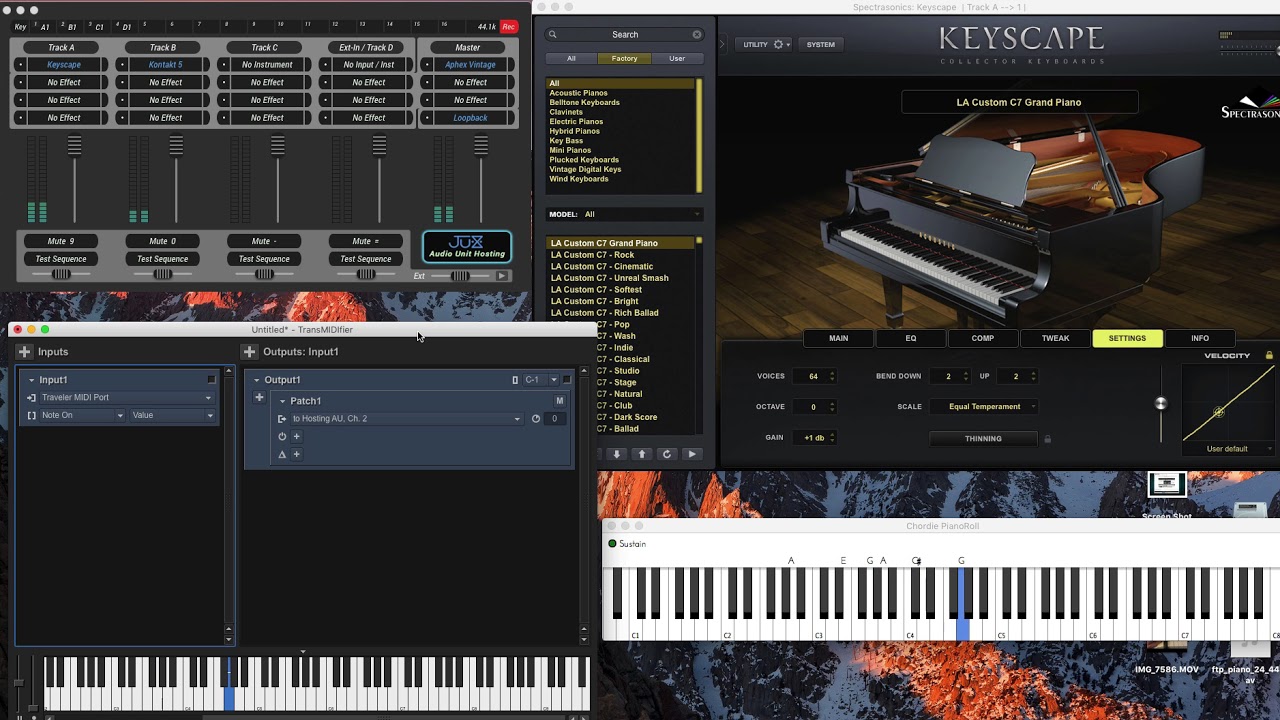Open the User default velocity preset dropdown
The image size is (1280, 720).
tap(1227, 449)
